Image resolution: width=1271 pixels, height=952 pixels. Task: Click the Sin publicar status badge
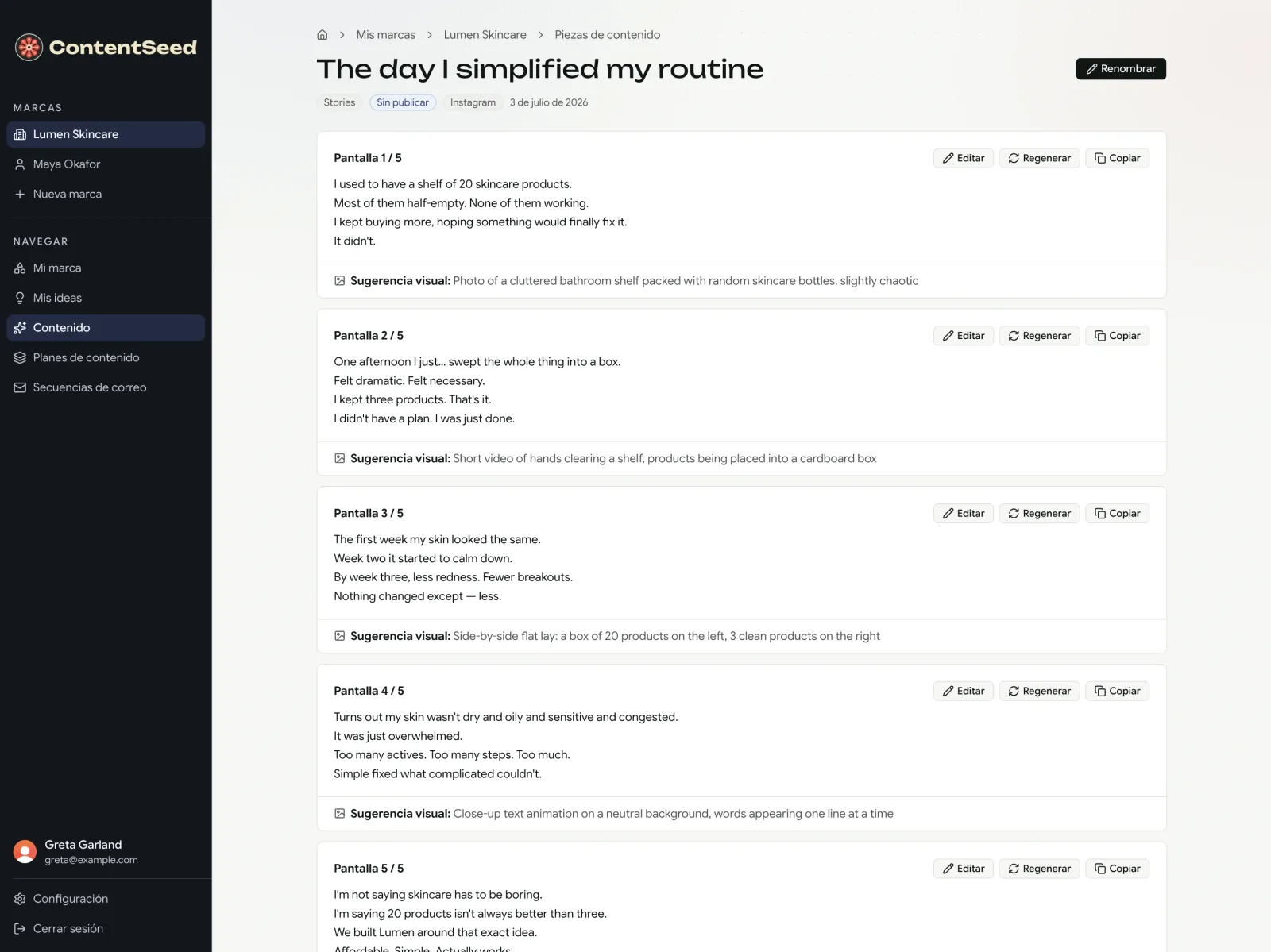pos(403,102)
